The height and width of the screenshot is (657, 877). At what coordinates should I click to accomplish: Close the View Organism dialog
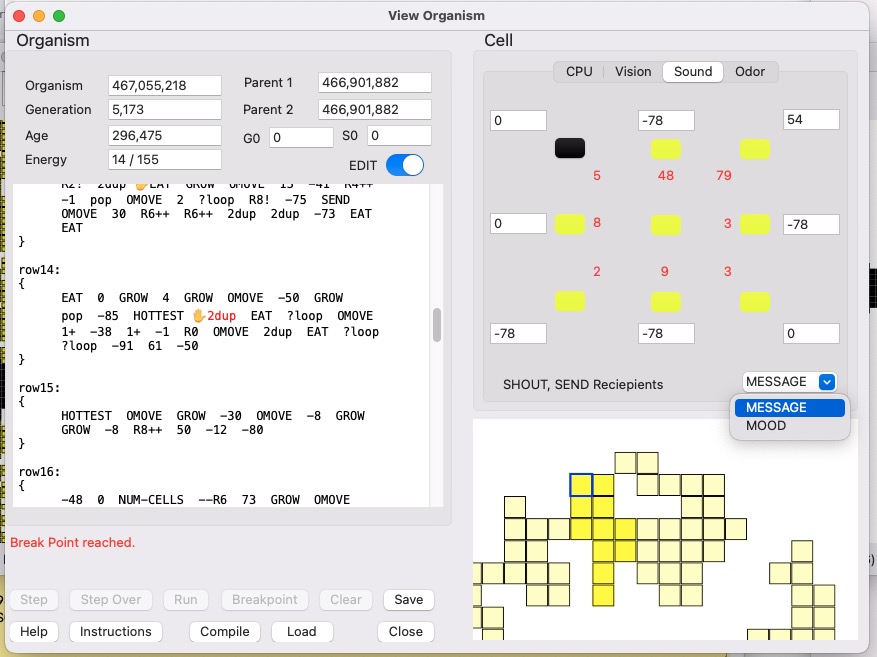406,631
